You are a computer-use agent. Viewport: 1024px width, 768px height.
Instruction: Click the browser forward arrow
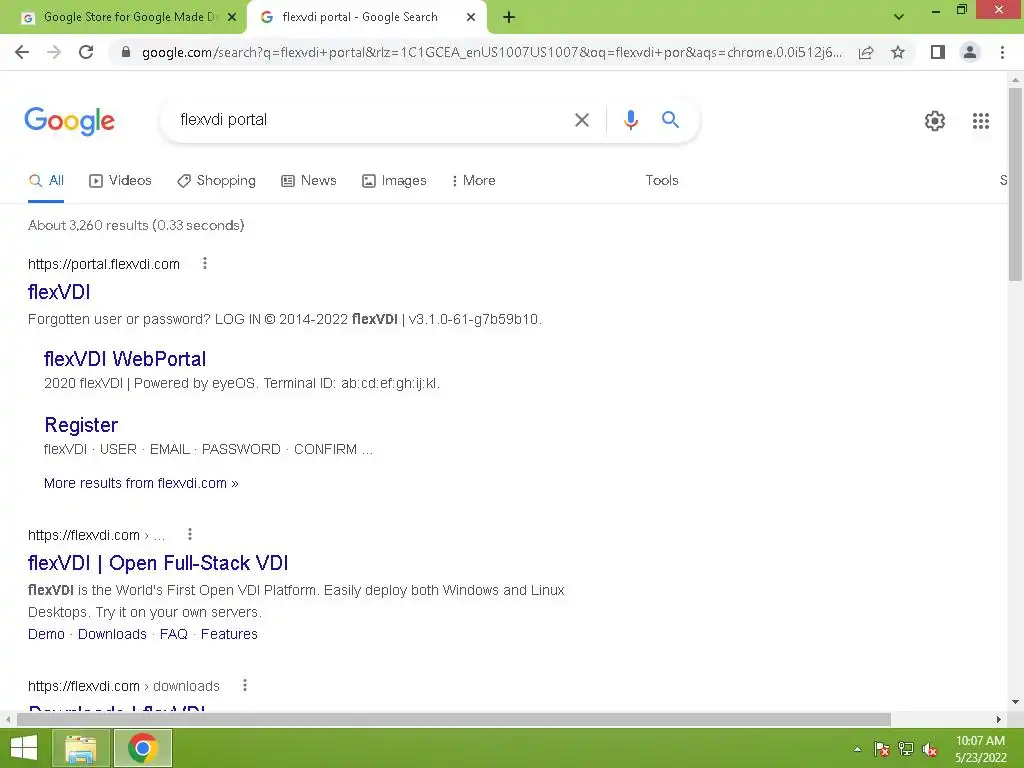[x=54, y=52]
